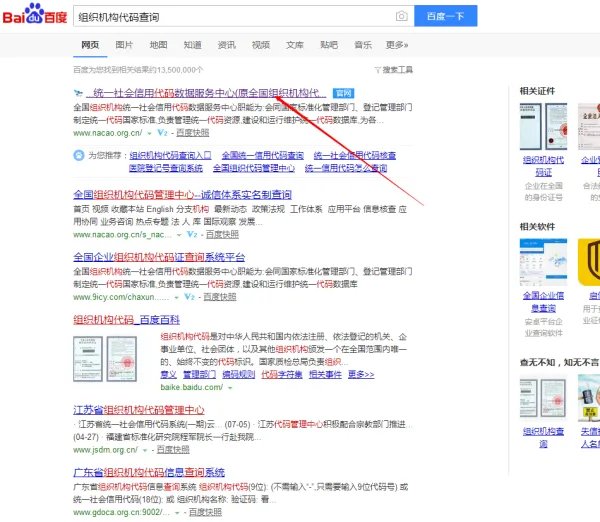Open 全国组织机构代码管理中心--诚信体系实名制查询 result
Image resolution: width=600 pixels, height=522 pixels.
point(183,195)
